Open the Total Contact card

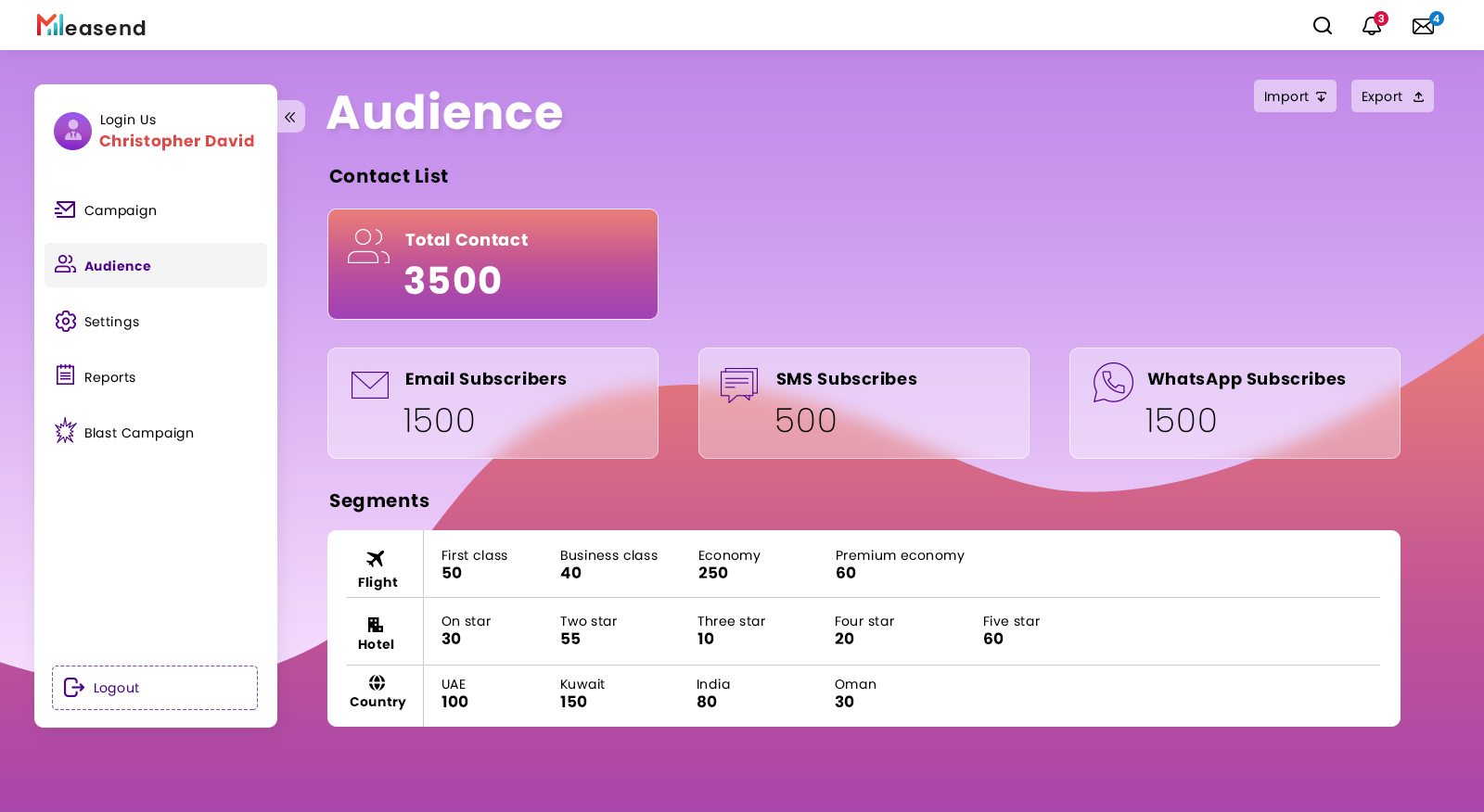tap(493, 264)
